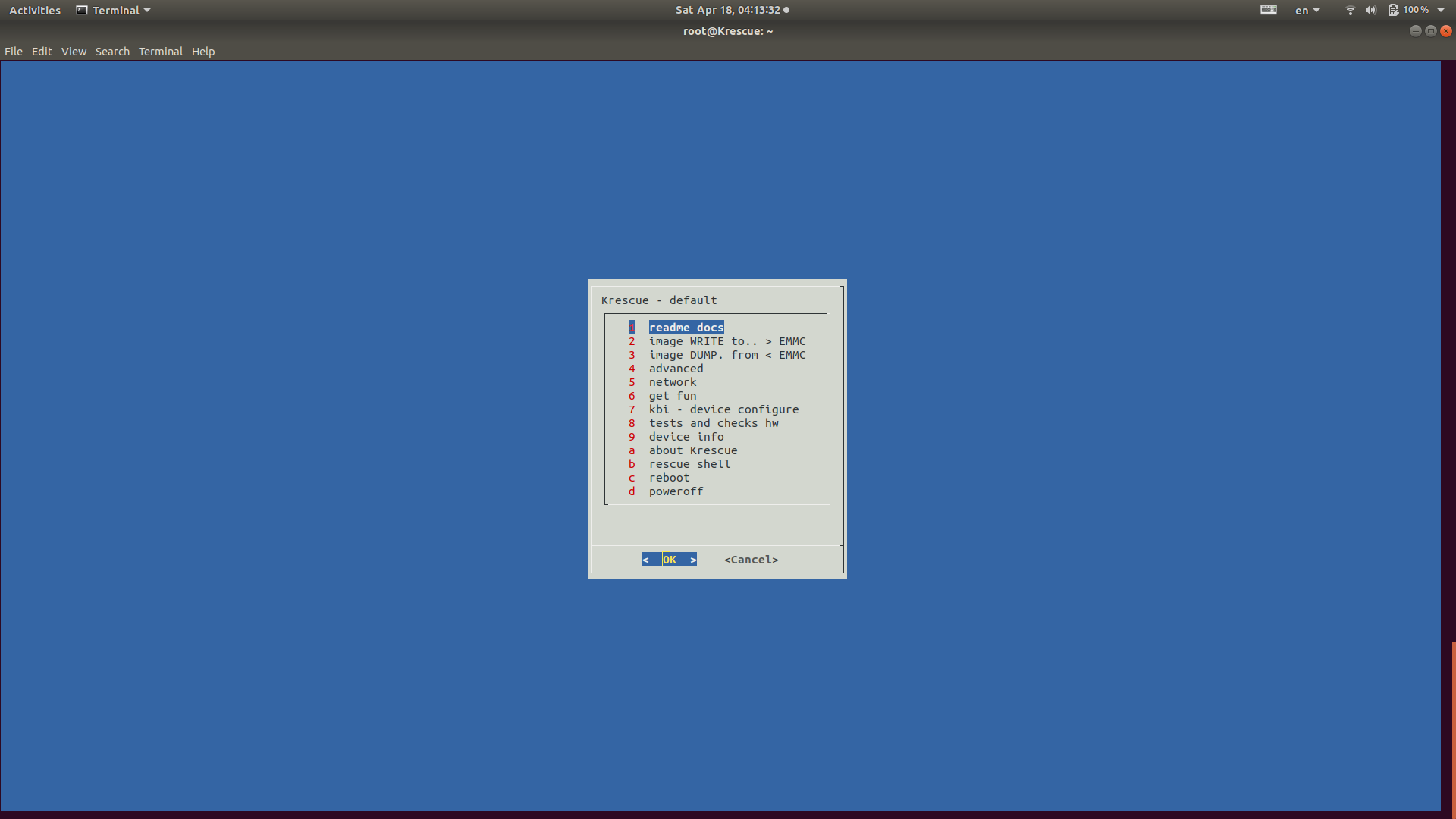
Task: Click the Terminal app icon in top bar
Action: coord(82,10)
